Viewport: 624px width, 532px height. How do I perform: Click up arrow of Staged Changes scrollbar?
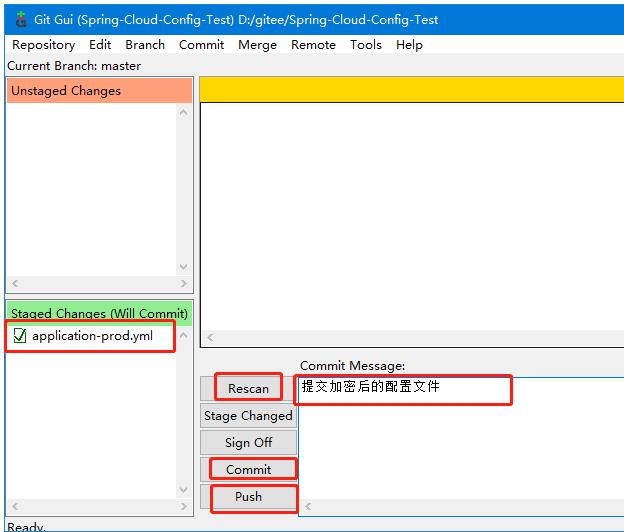pos(183,335)
